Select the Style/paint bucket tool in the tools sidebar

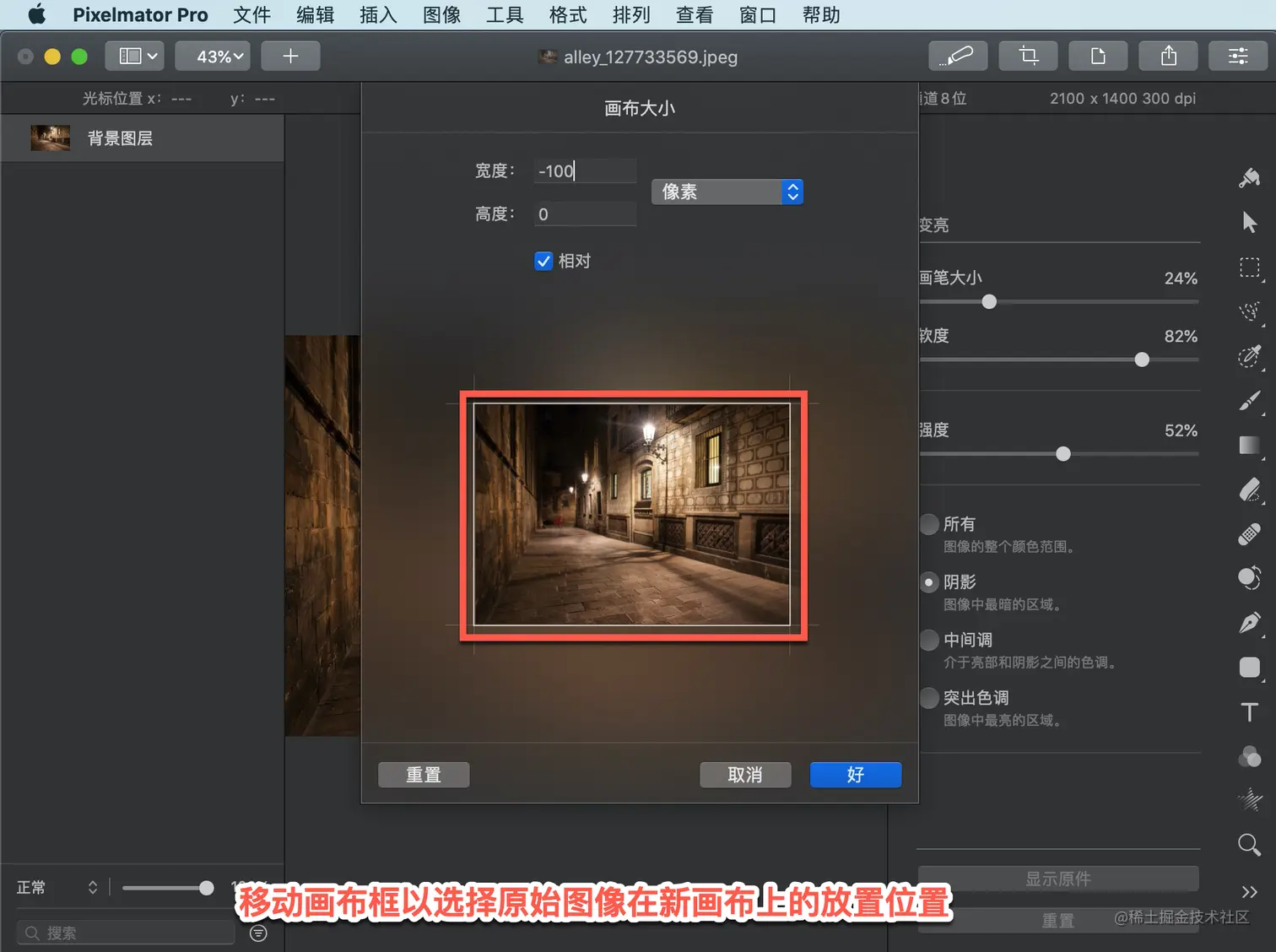click(1250, 178)
